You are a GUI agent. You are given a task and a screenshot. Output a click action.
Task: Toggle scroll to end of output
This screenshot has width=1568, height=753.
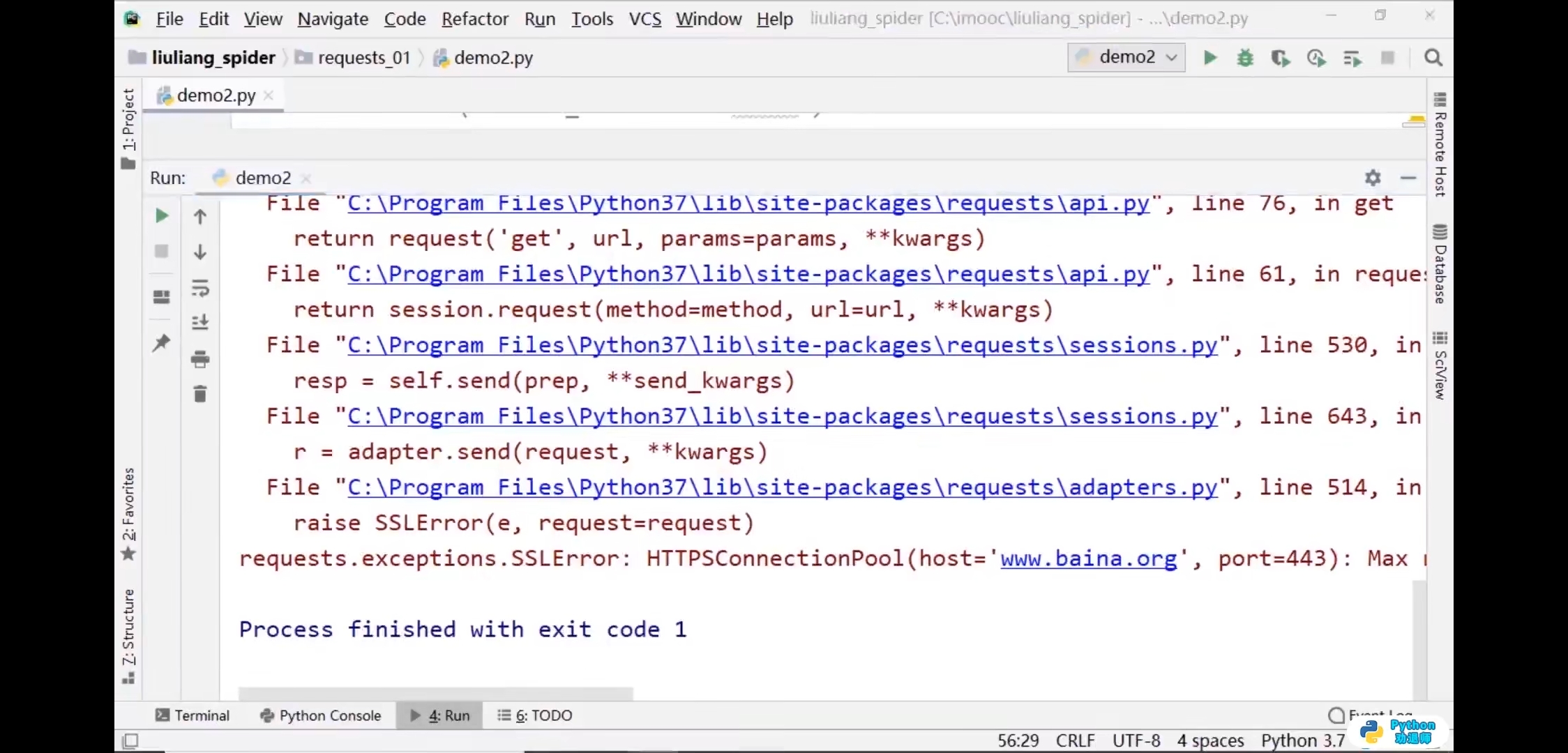(x=200, y=322)
